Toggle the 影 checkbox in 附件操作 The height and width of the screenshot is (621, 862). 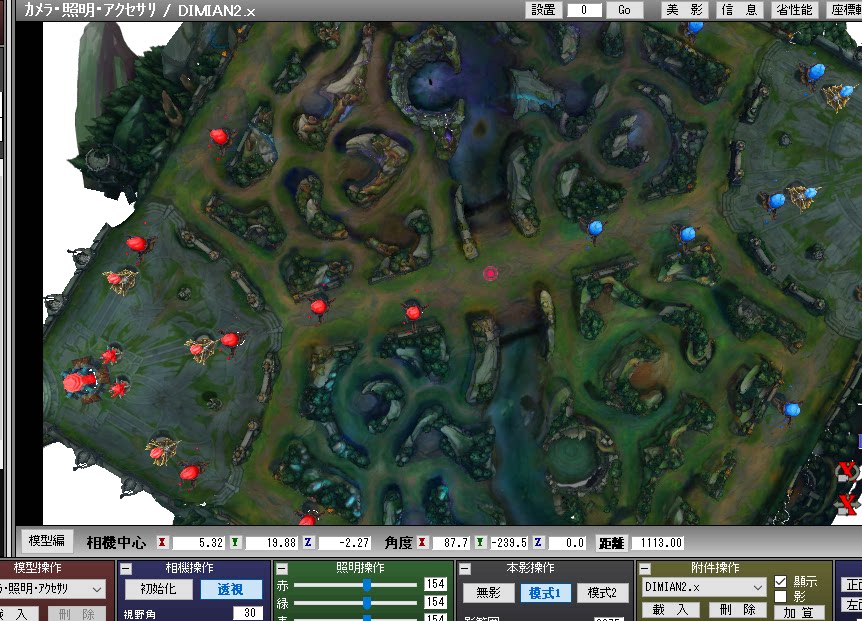[780, 597]
